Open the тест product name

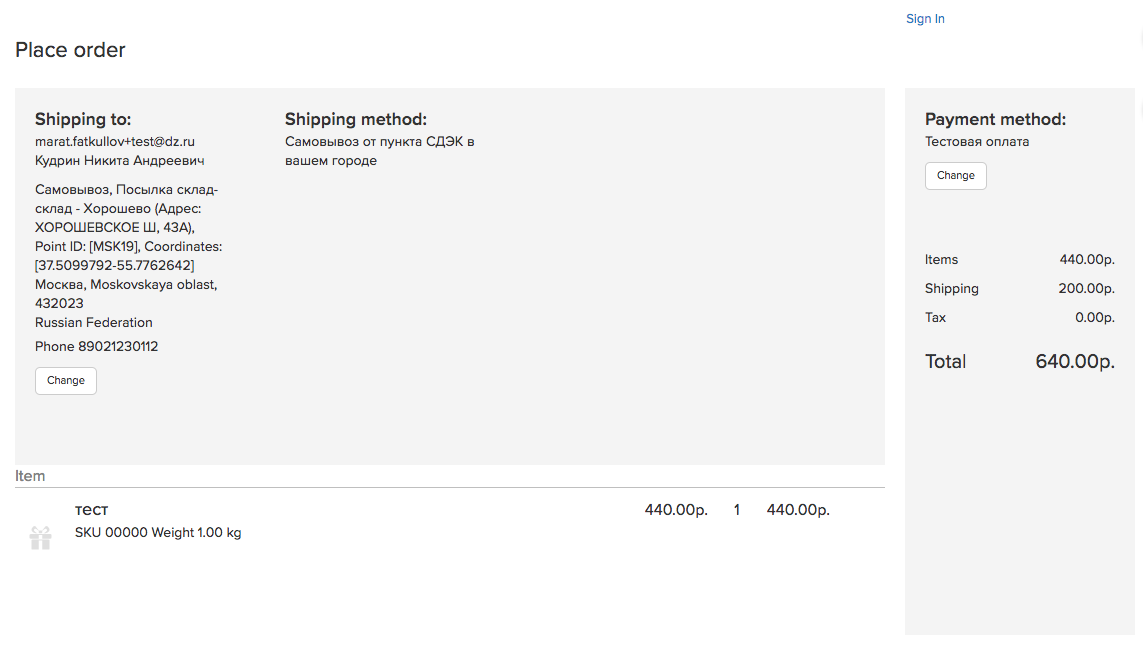coord(91,509)
